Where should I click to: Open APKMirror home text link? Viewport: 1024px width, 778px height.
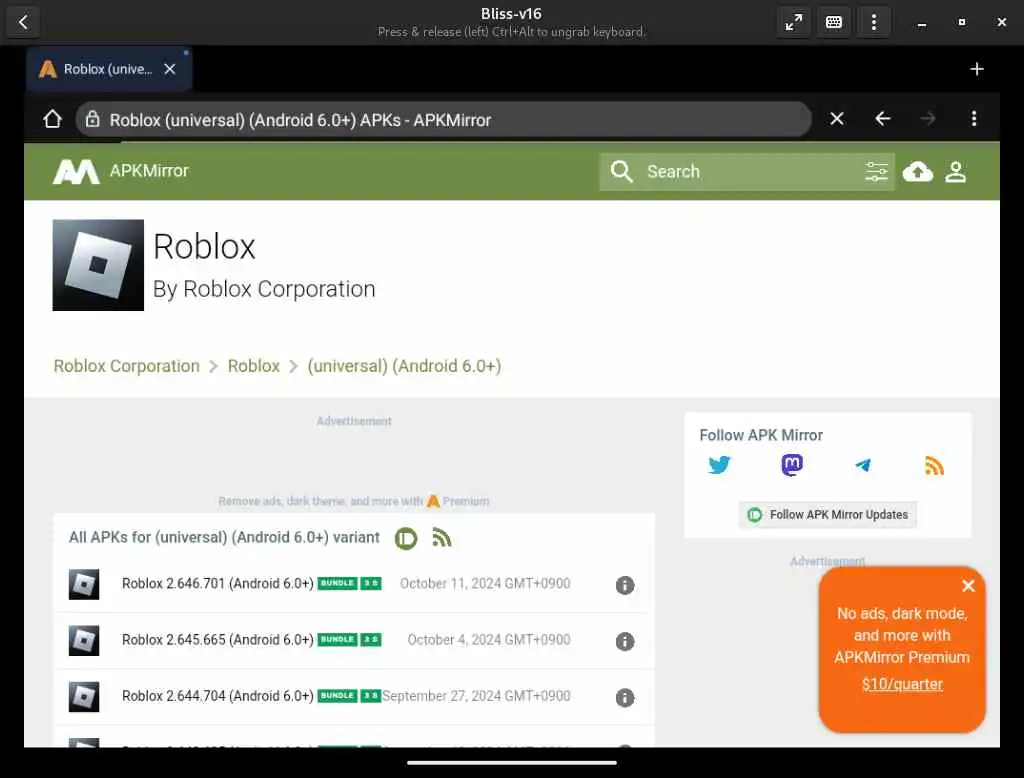(x=149, y=170)
